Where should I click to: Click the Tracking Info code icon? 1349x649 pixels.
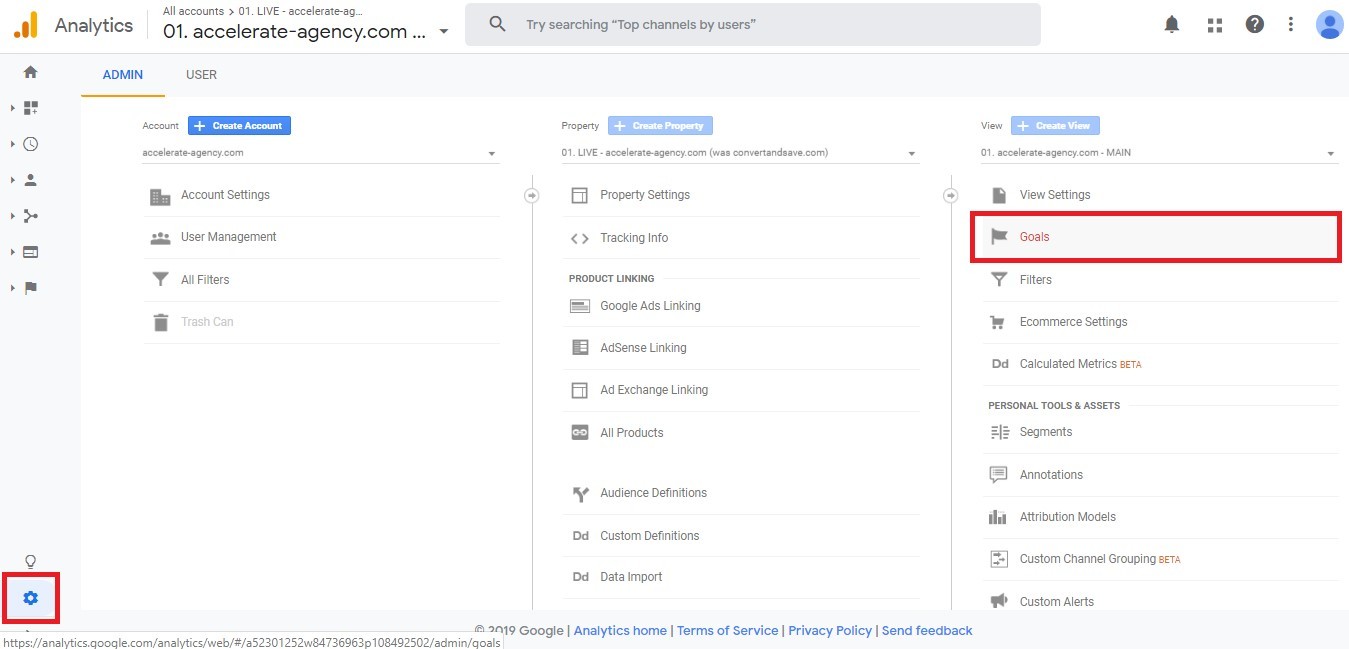[x=579, y=238]
